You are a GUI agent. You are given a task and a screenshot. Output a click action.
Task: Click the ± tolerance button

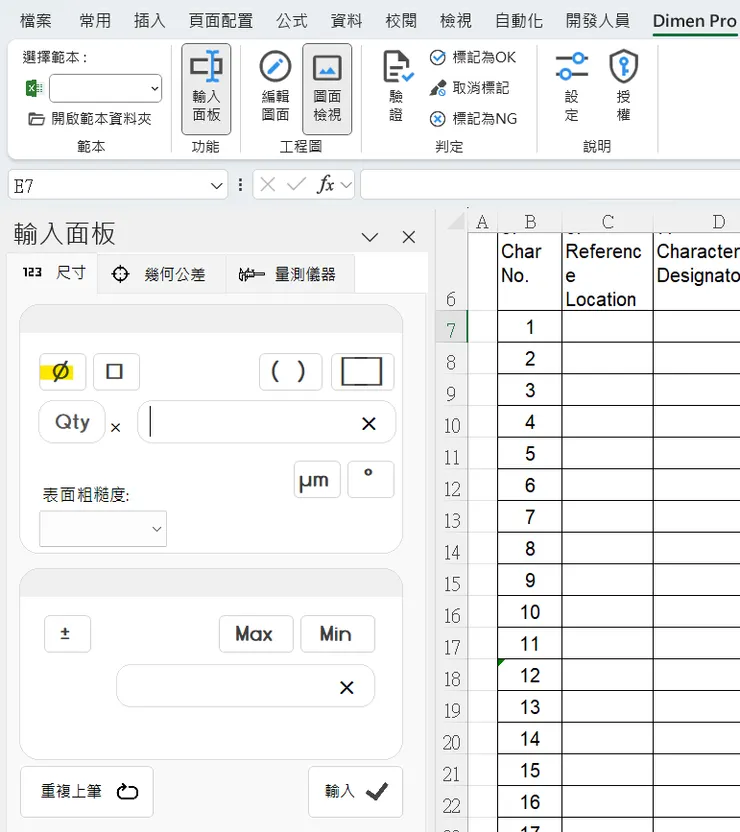point(67,634)
